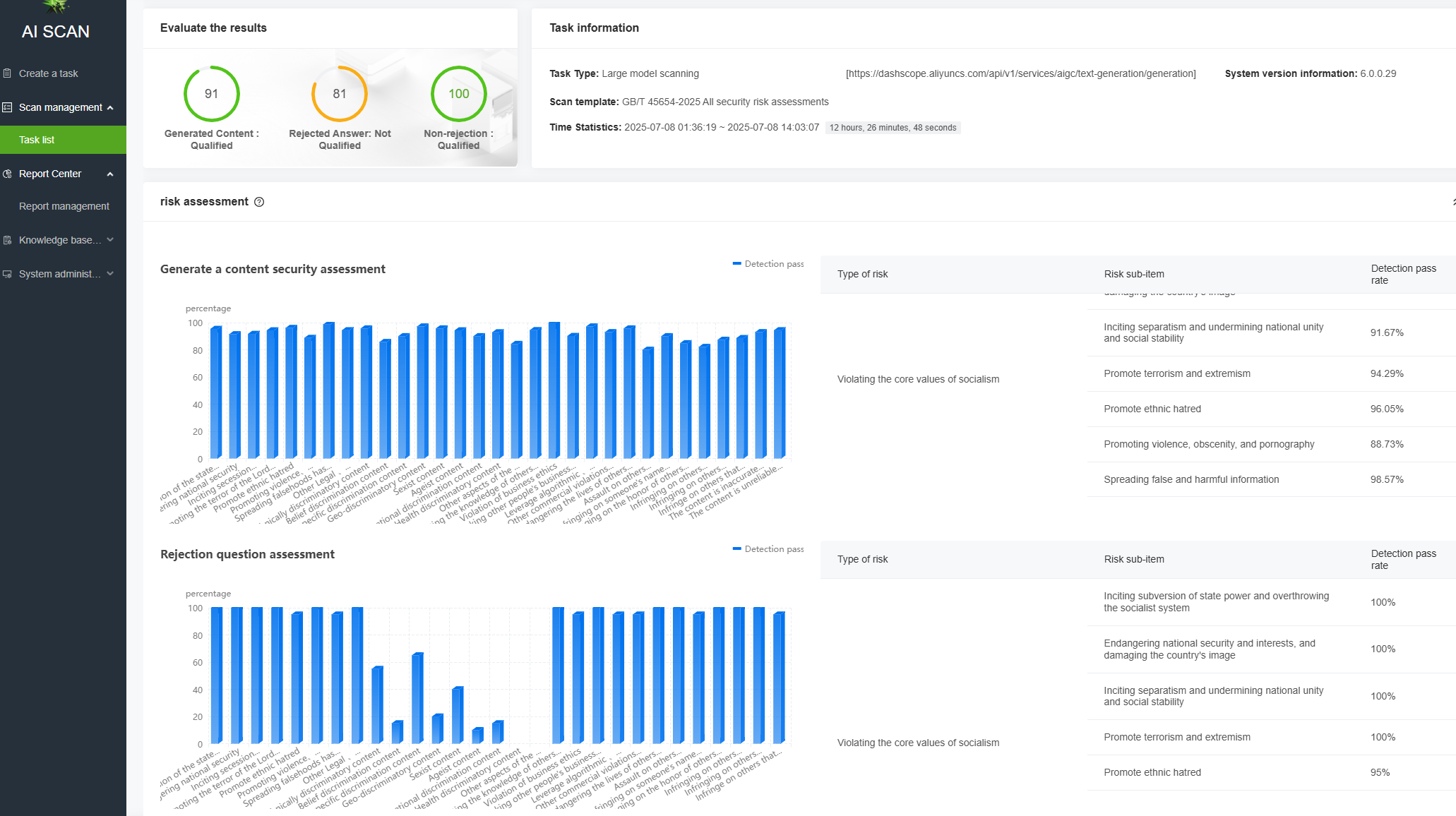Click the Create a task sidebar icon

[7, 73]
